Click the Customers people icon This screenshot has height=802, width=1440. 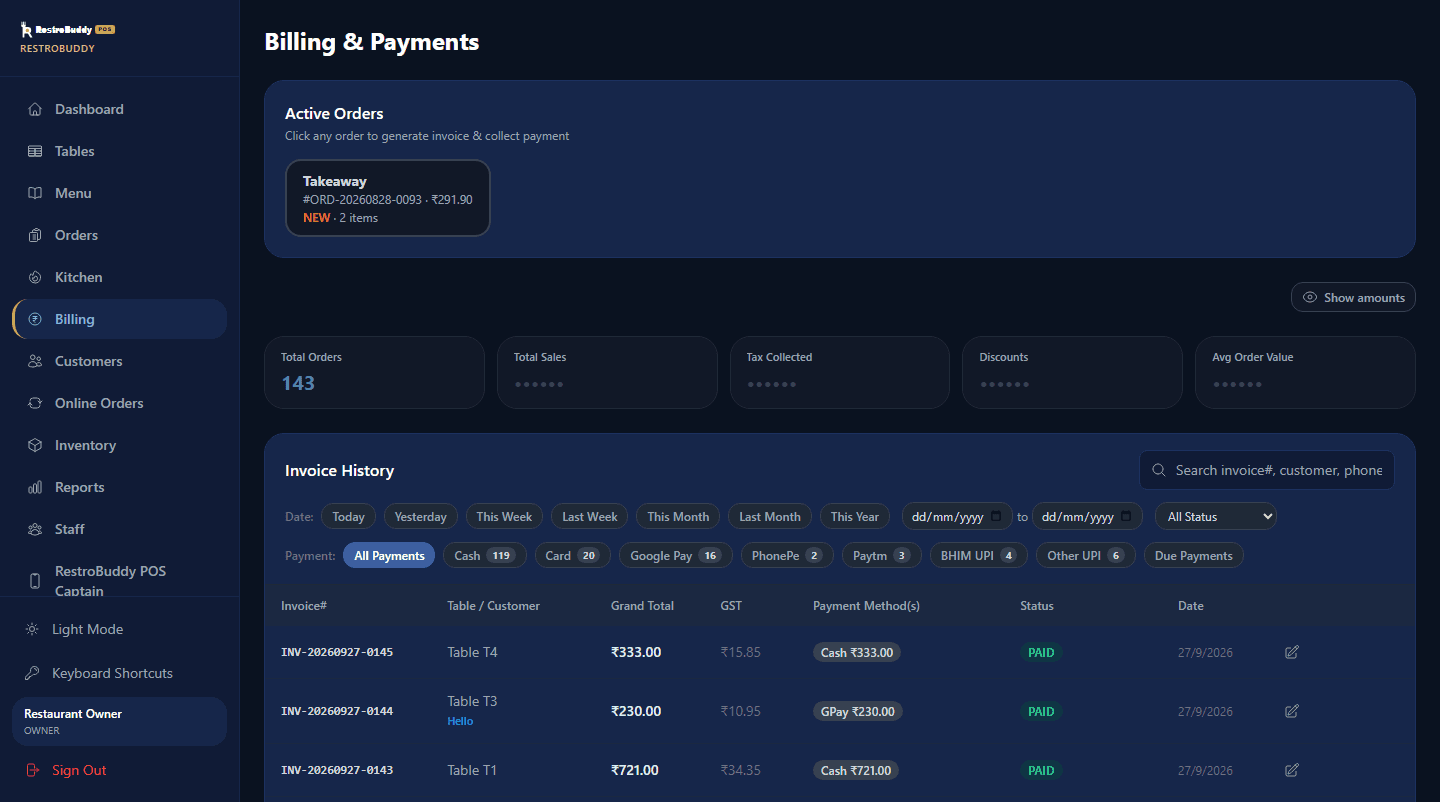[35, 361]
